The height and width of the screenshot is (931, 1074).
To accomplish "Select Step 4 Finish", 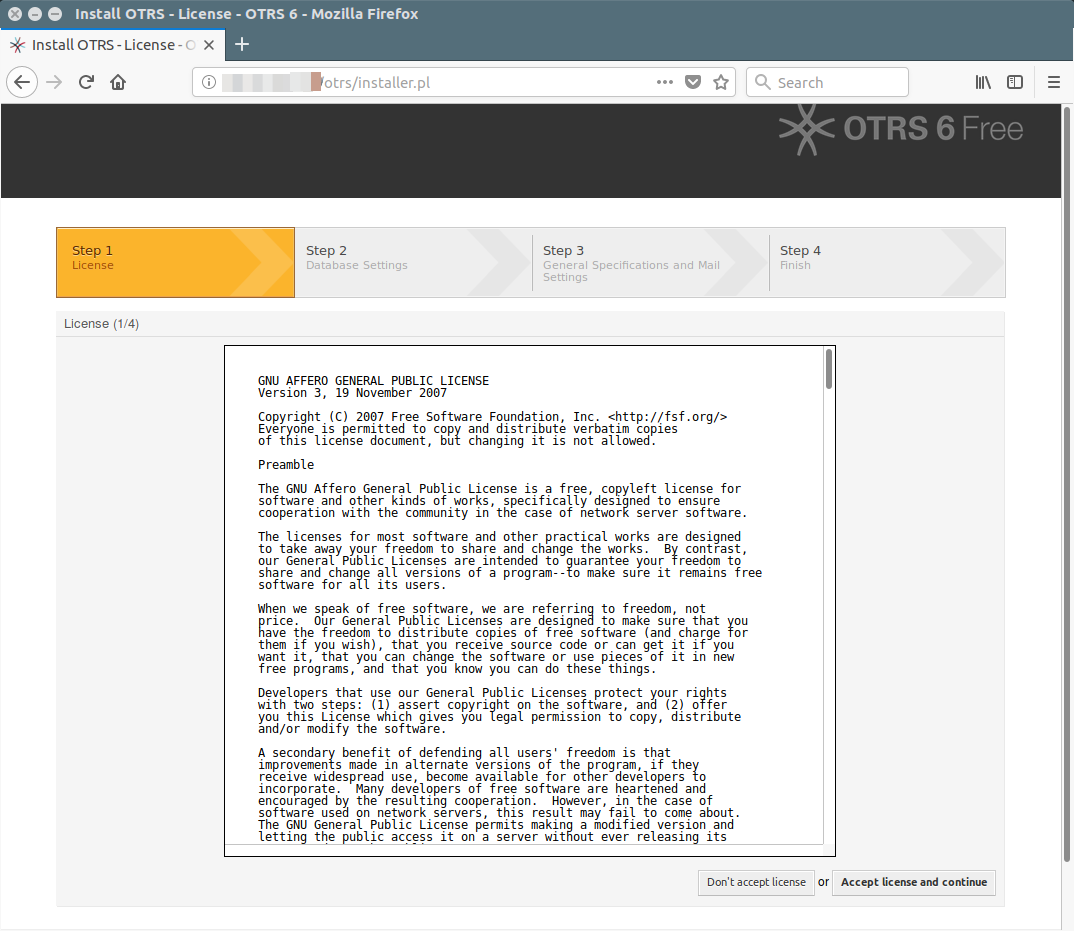I will [887, 262].
